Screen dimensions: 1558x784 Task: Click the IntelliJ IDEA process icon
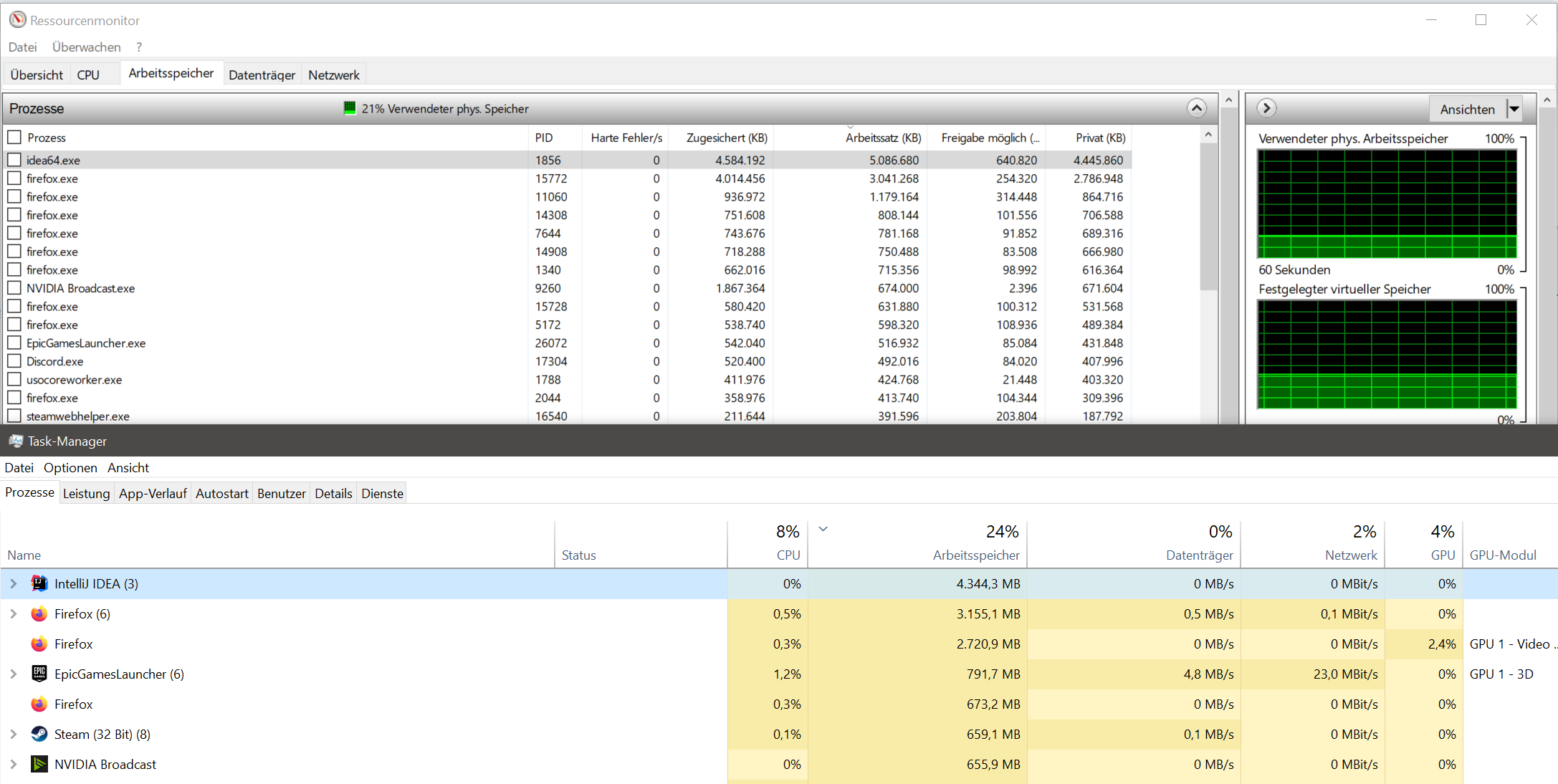[x=39, y=583]
